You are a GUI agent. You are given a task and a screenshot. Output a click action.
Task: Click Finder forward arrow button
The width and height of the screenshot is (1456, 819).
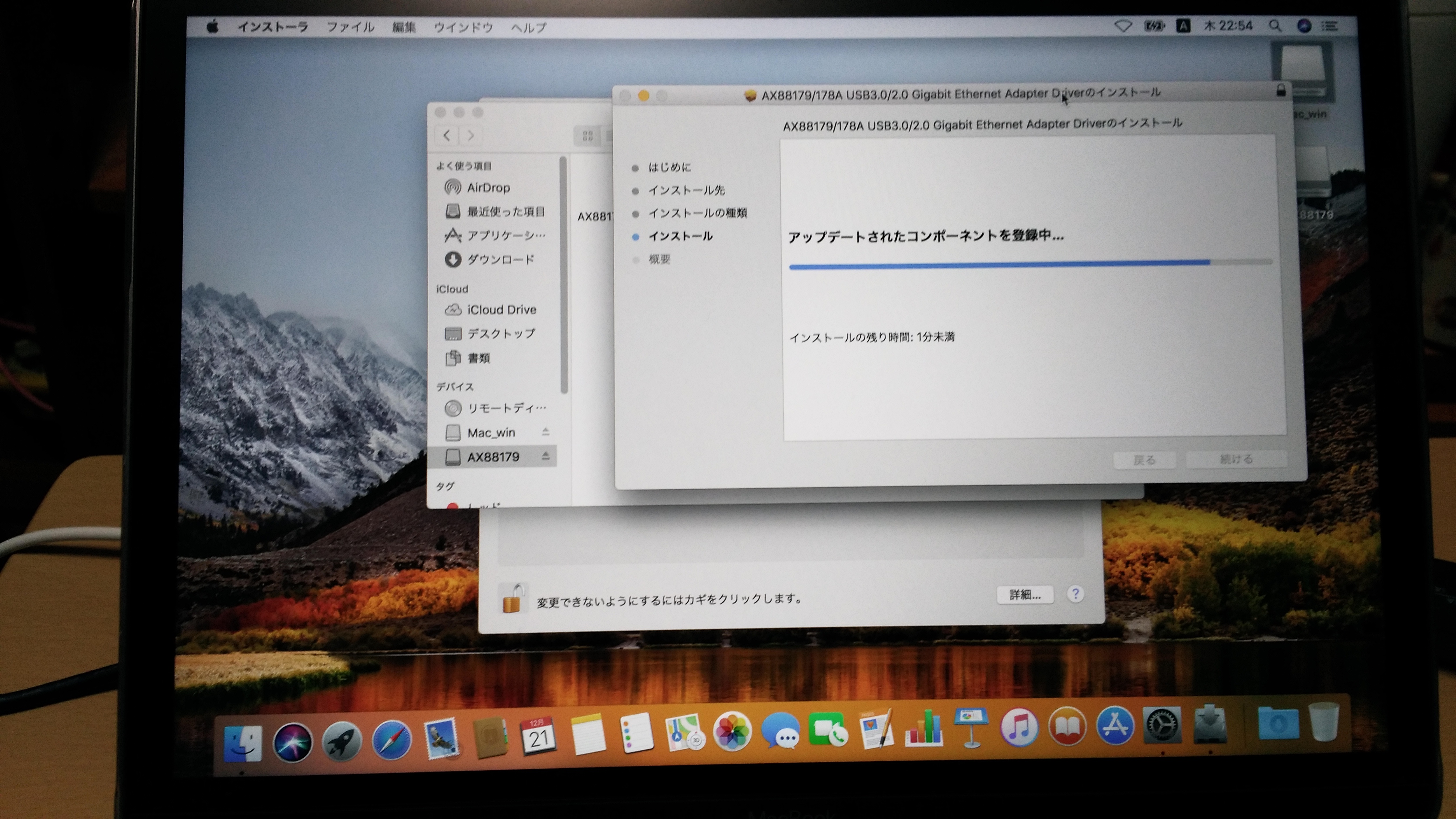[470, 136]
